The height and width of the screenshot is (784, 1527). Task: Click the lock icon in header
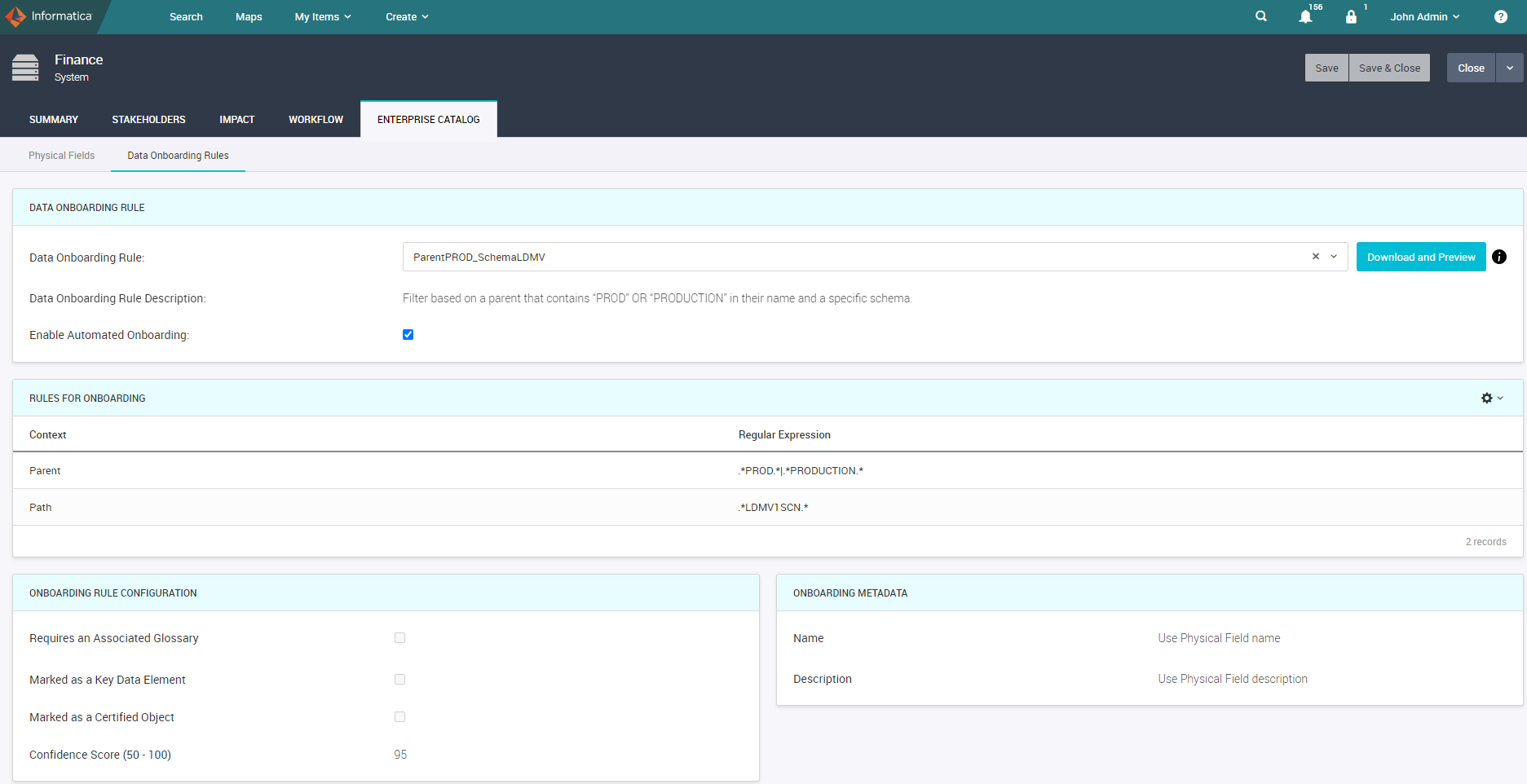[x=1351, y=17]
